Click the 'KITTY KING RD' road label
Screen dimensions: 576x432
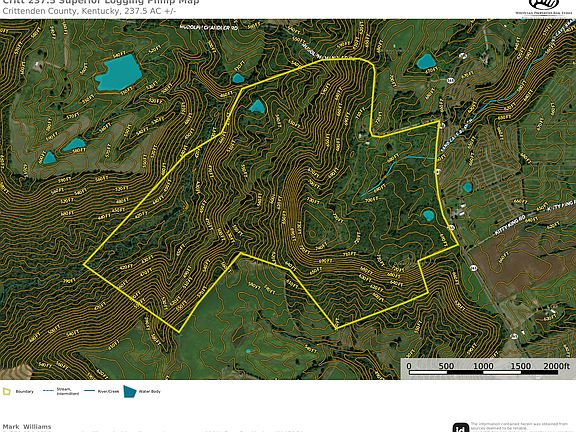coord(509,224)
